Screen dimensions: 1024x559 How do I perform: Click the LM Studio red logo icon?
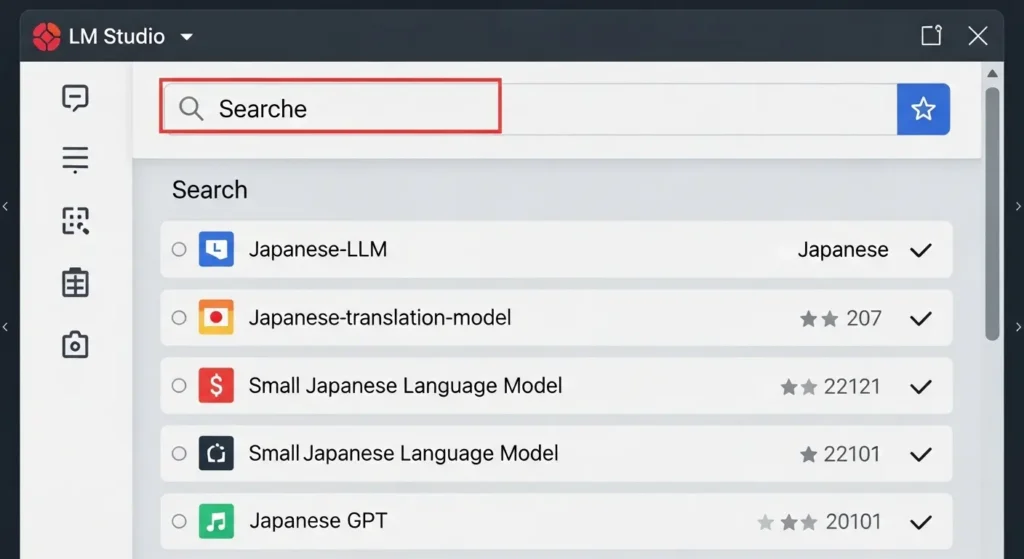pos(46,37)
